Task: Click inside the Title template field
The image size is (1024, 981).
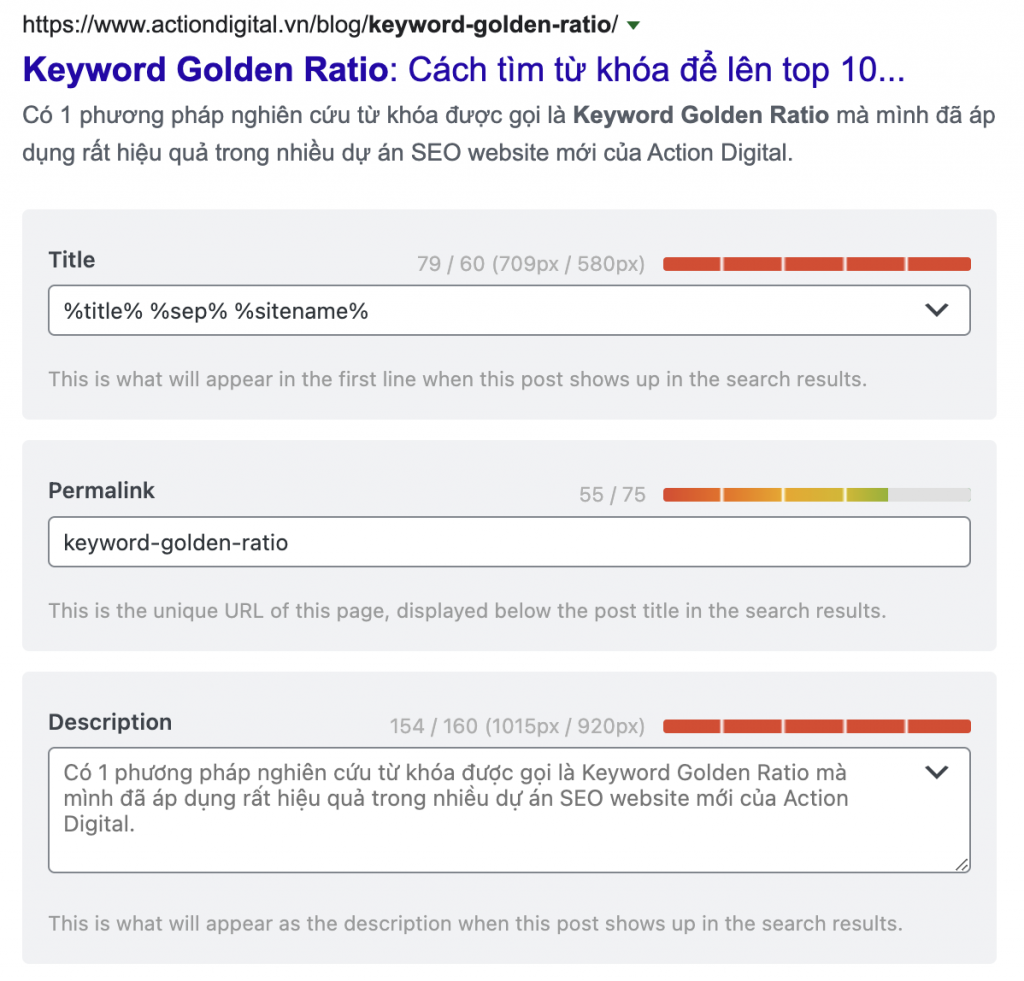Action: coord(509,310)
